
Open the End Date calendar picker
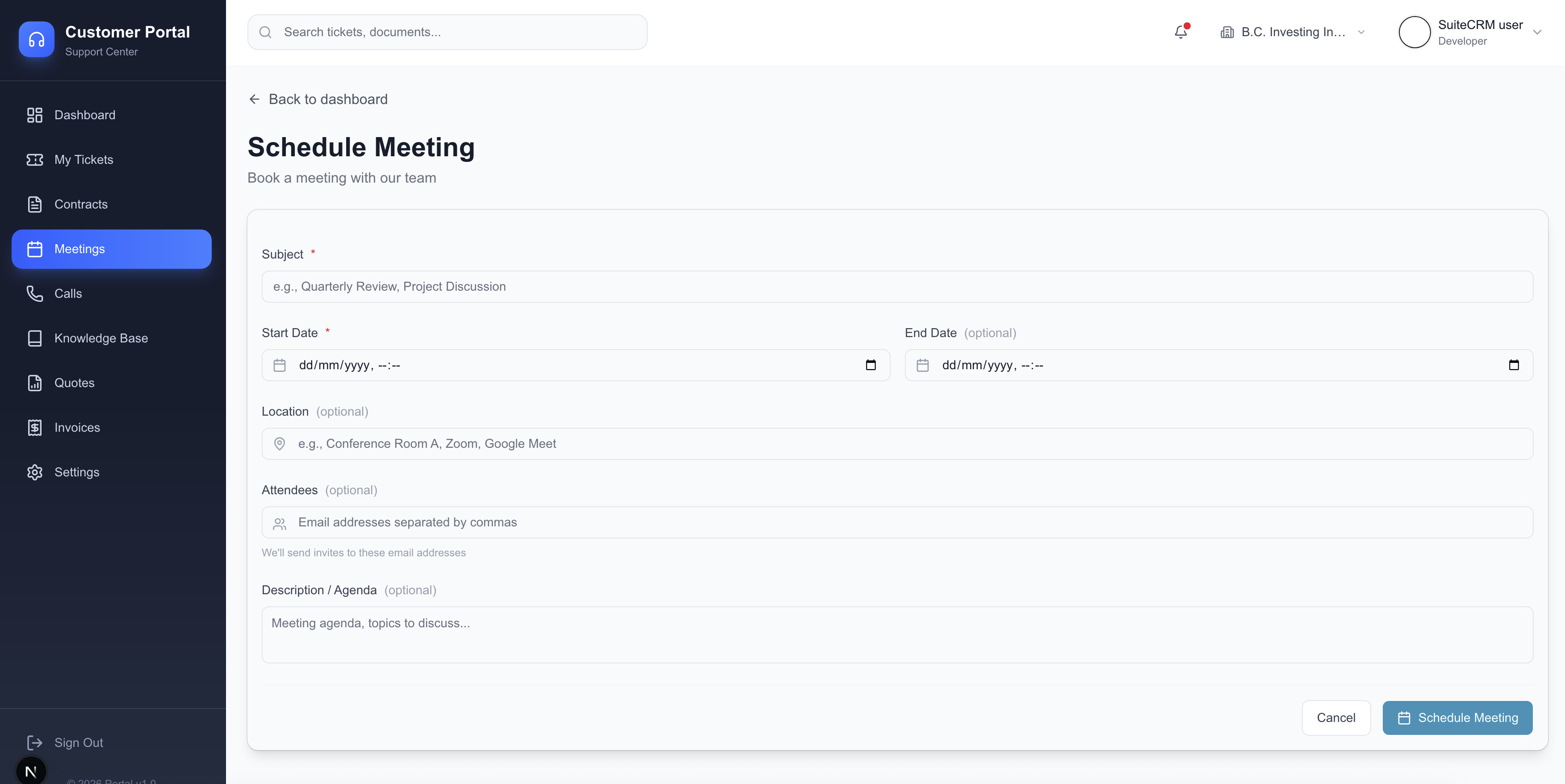coord(1513,365)
